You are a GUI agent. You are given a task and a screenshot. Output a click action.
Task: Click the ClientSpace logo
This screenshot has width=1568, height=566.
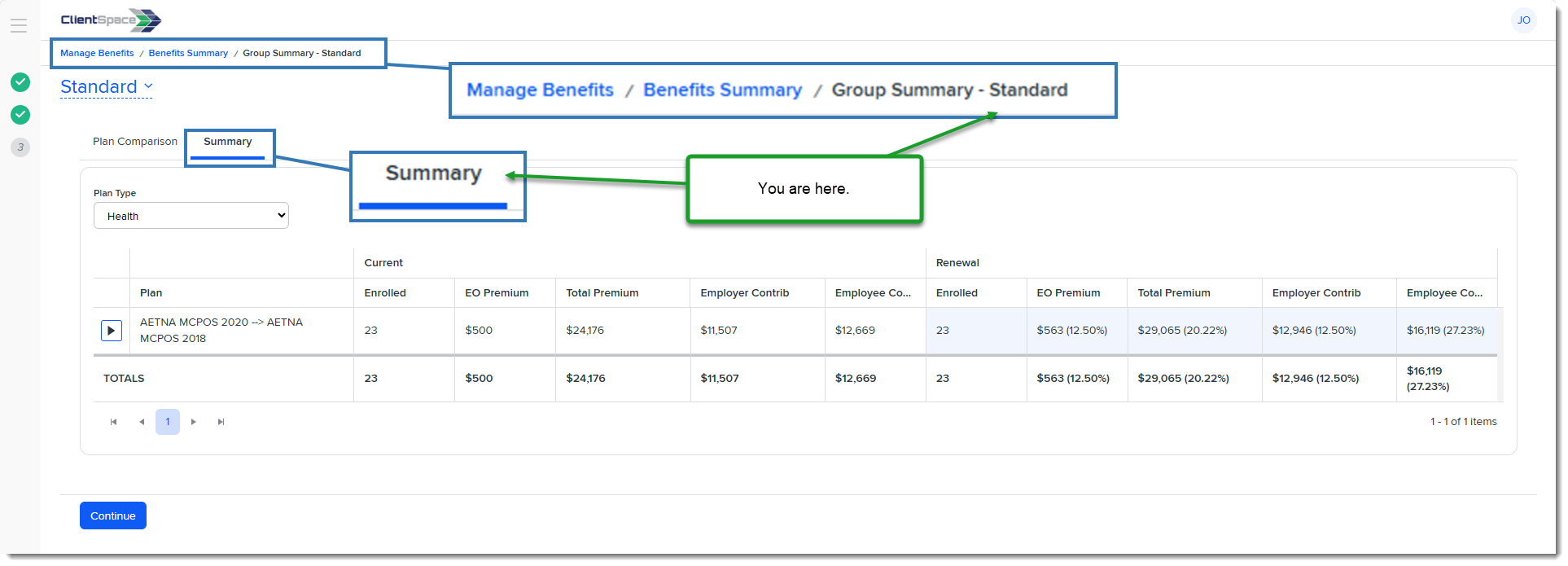(111, 20)
